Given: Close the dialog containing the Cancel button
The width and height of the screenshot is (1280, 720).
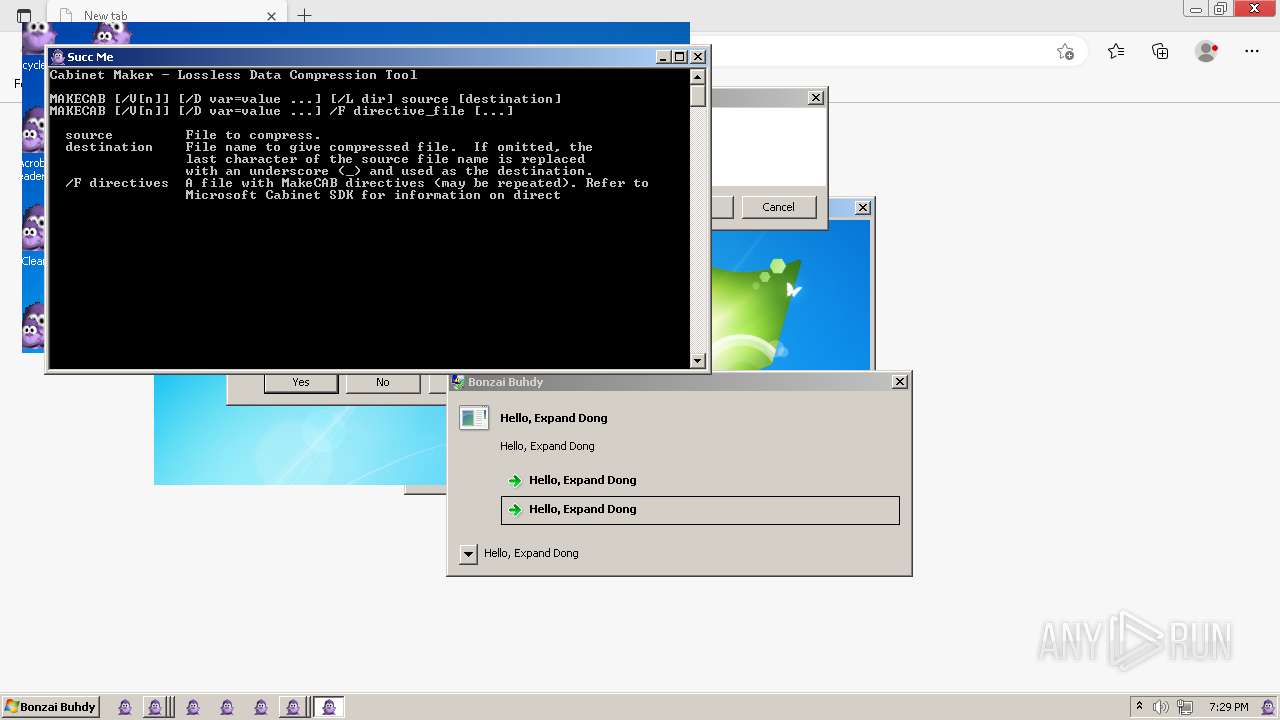Looking at the screenshot, I should point(816,98).
